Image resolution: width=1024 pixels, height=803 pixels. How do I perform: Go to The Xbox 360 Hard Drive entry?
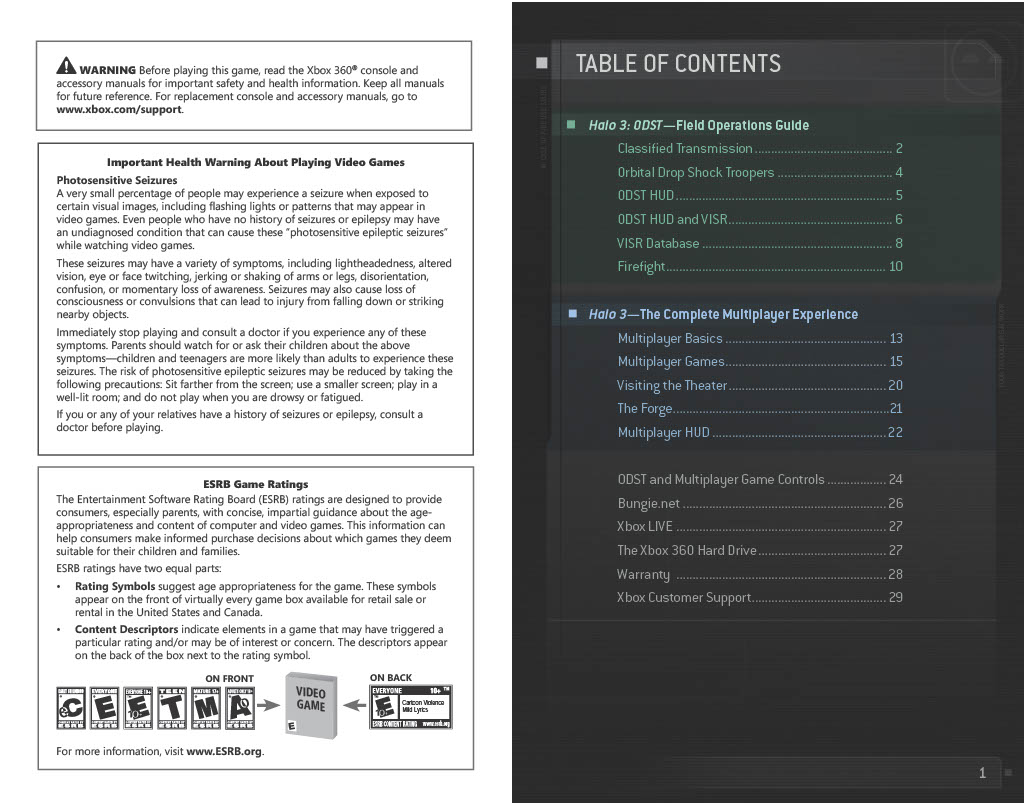pyautogui.click(x=760, y=550)
